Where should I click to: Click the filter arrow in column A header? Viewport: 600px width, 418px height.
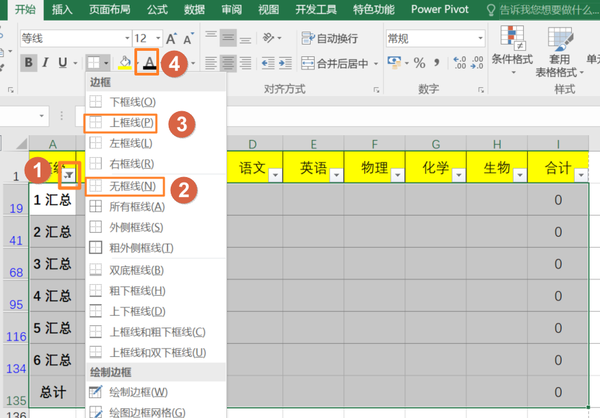tap(69, 173)
